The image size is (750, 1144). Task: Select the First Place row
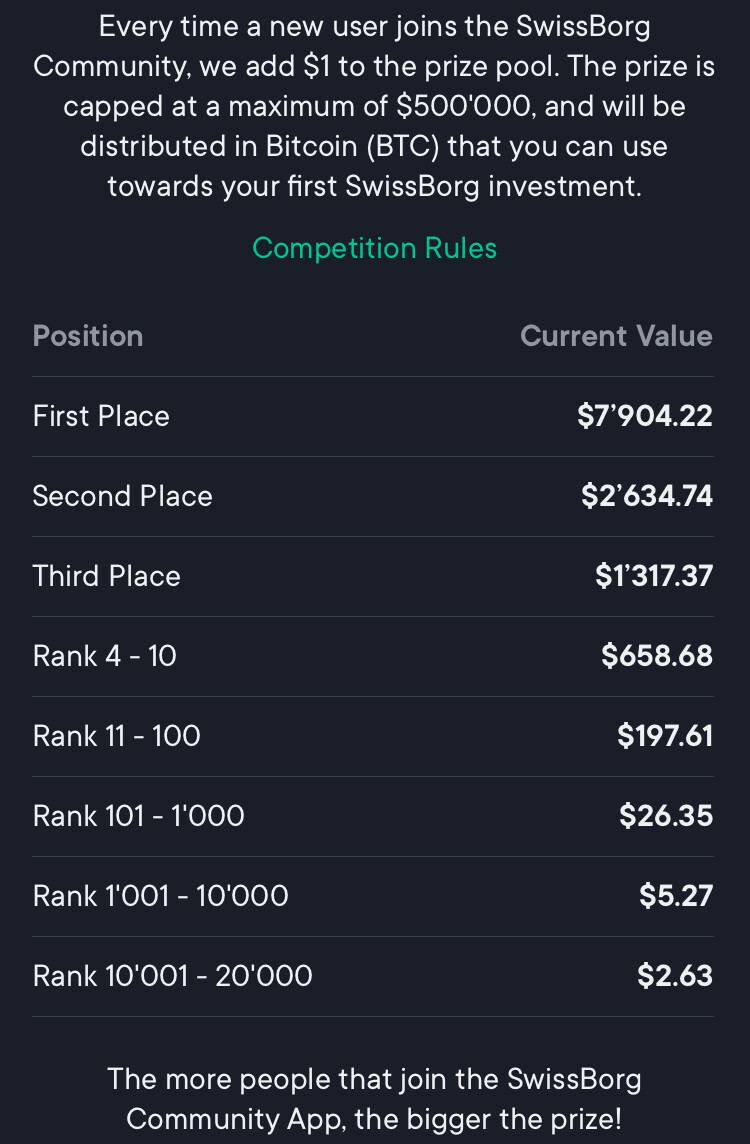[373, 417]
